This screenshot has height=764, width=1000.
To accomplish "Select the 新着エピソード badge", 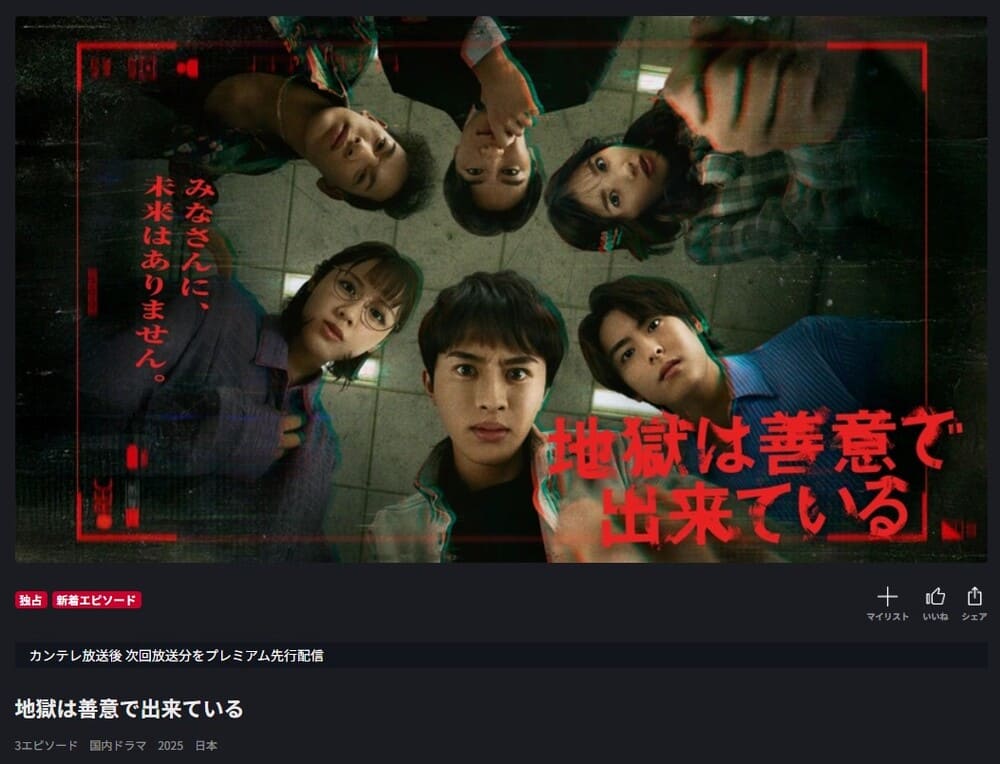I will (x=96, y=600).
